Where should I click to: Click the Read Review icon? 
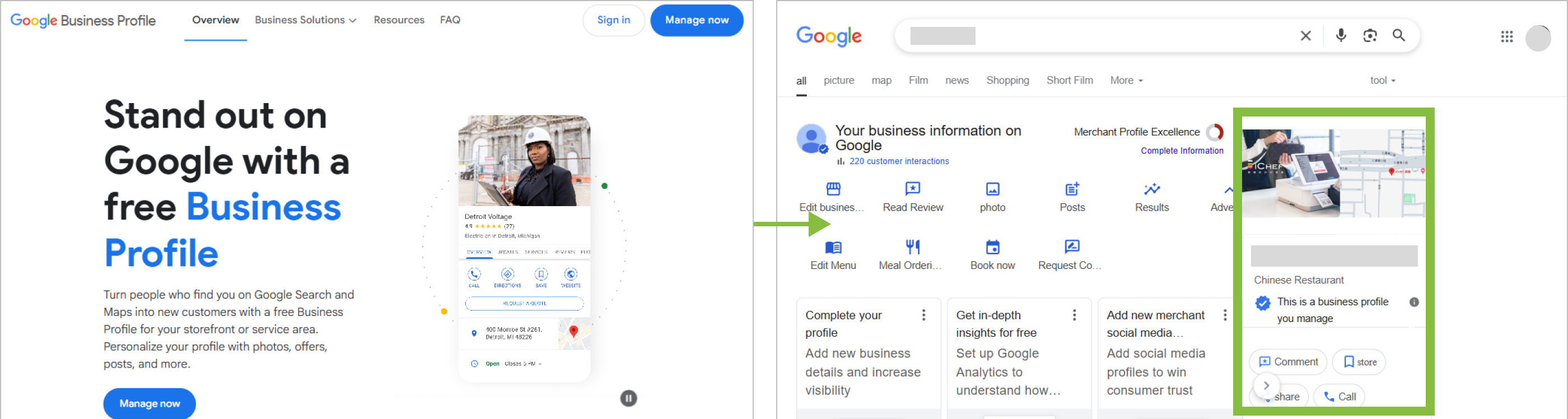tap(912, 189)
